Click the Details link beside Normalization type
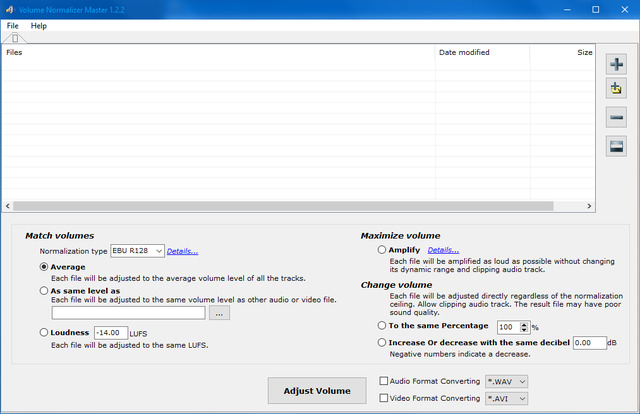The image size is (640, 414). (182, 251)
